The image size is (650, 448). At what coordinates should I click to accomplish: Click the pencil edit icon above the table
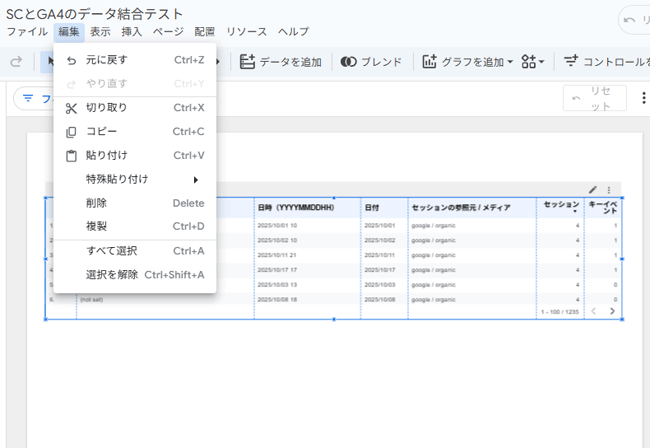(x=593, y=190)
